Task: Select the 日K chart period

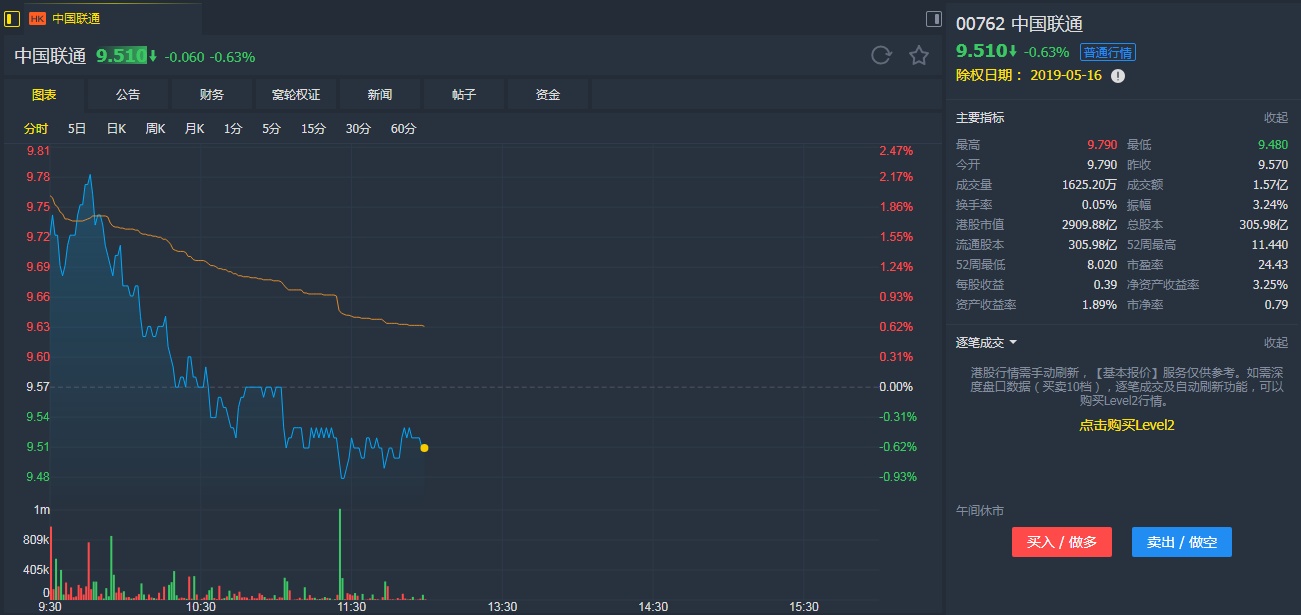Action: click(x=116, y=129)
